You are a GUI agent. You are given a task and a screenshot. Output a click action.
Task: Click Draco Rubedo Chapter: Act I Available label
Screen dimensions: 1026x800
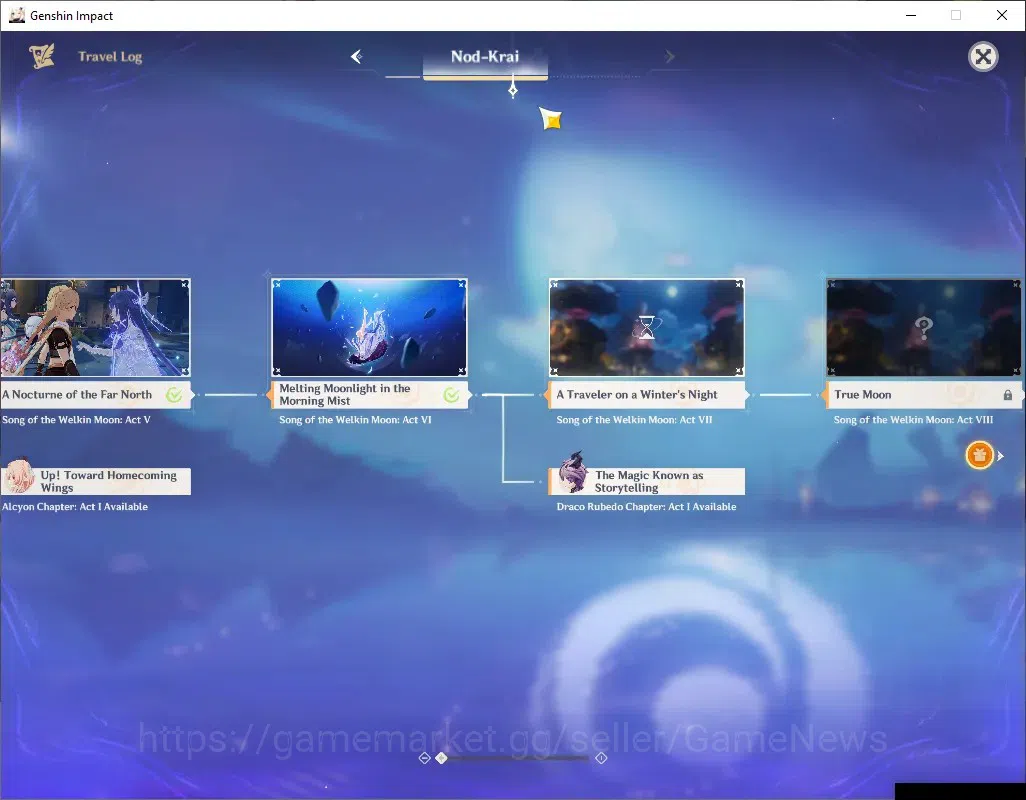pos(646,507)
